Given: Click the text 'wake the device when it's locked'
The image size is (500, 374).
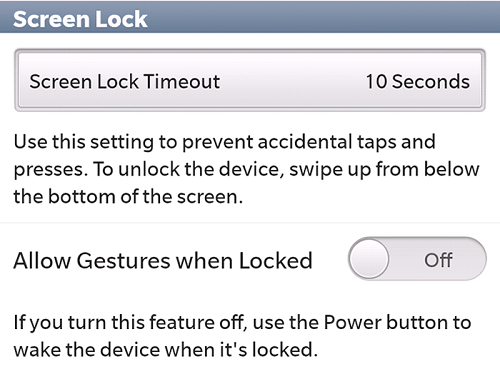Looking at the screenshot, I should (x=164, y=350).
